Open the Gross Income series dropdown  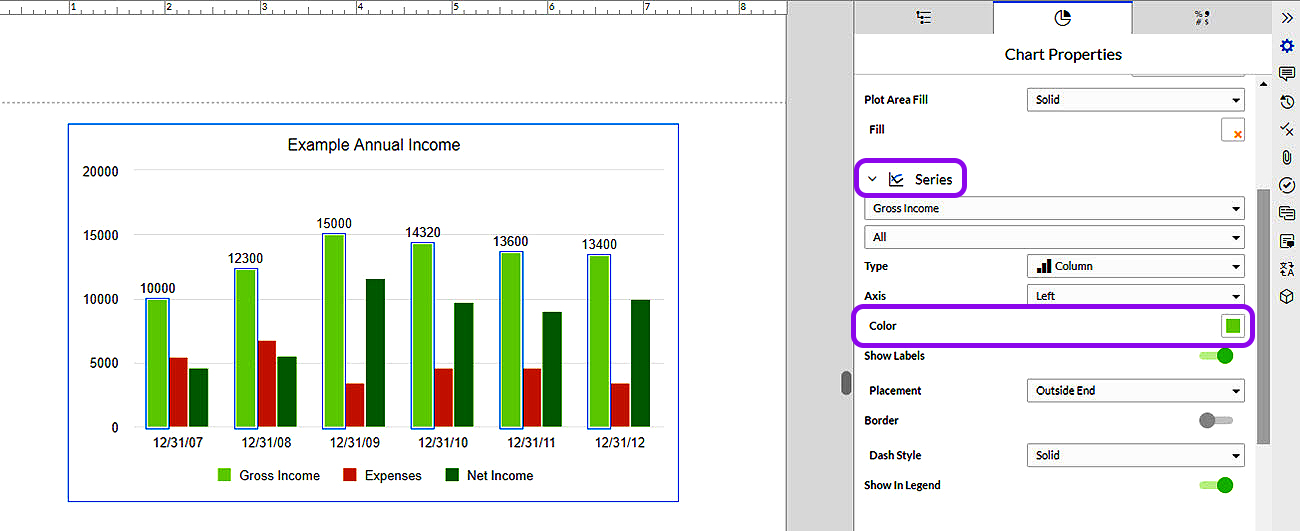point(1054,209)
